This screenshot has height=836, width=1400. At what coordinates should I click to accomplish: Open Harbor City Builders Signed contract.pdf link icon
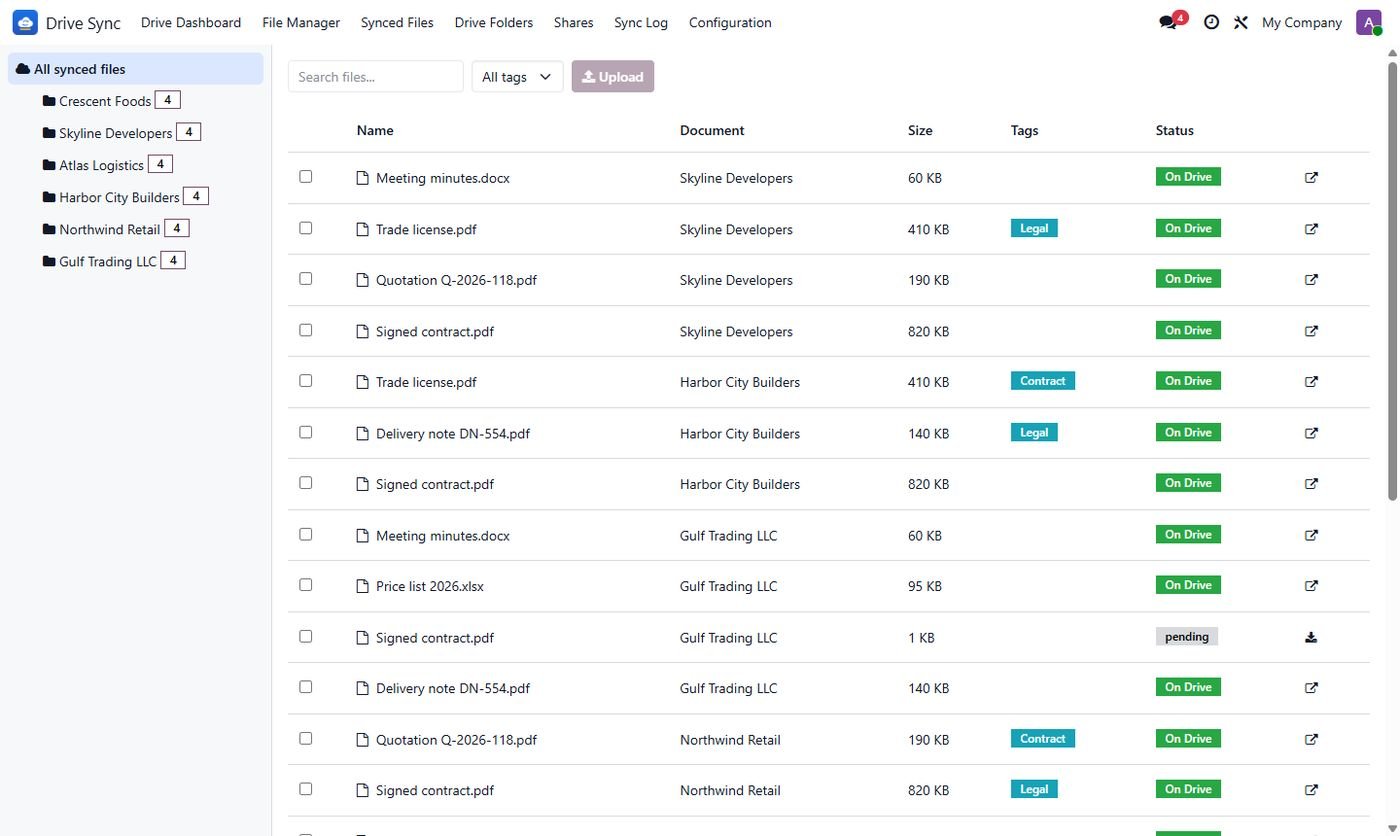[x=1311, y=484]
